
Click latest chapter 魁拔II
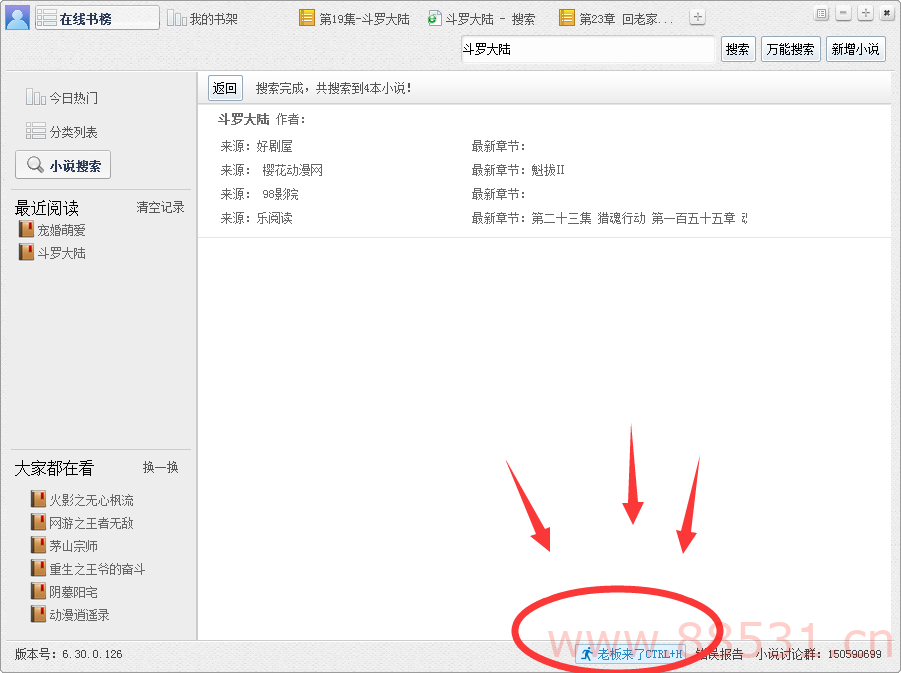pos(548,170)
